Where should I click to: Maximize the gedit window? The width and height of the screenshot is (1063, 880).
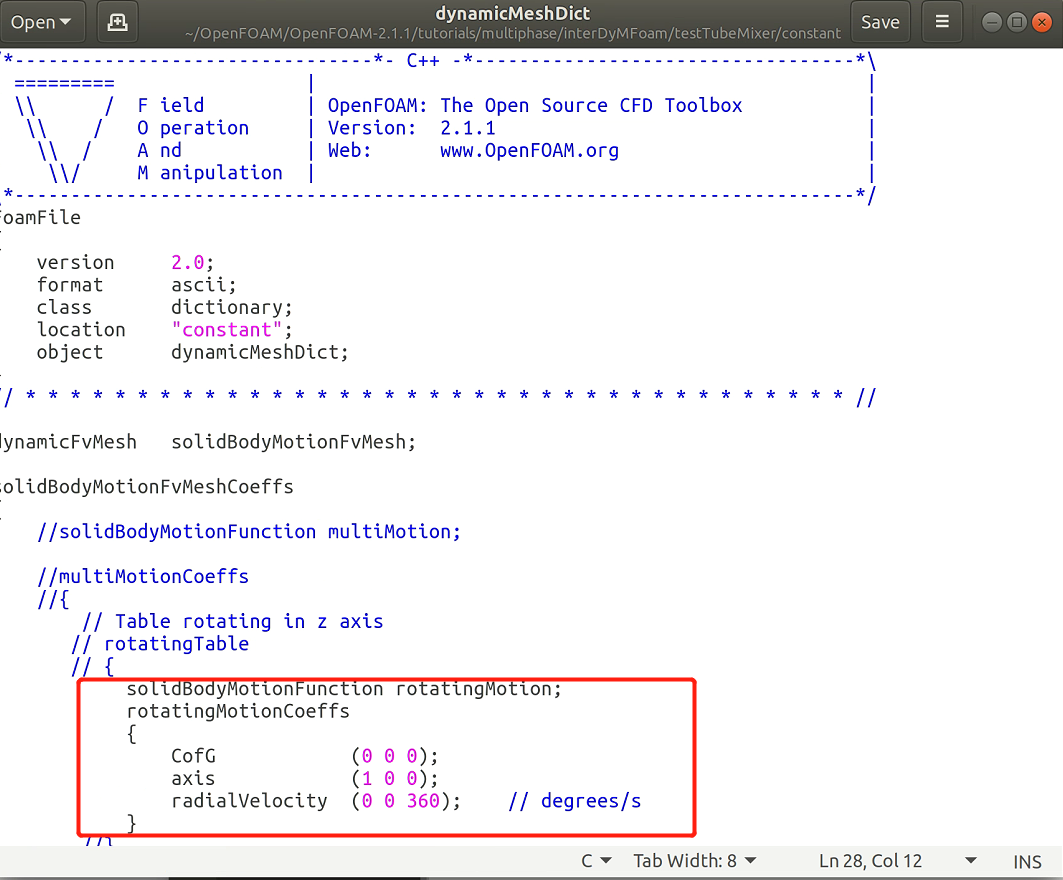[1017, 22]
